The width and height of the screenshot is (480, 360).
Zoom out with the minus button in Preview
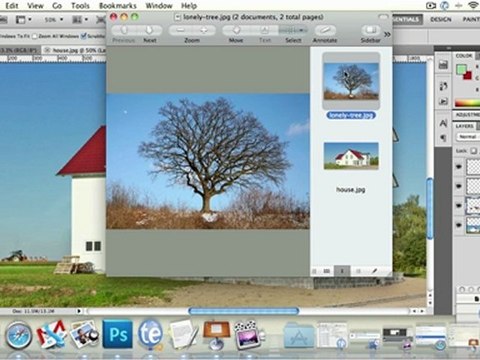(180, 30)
